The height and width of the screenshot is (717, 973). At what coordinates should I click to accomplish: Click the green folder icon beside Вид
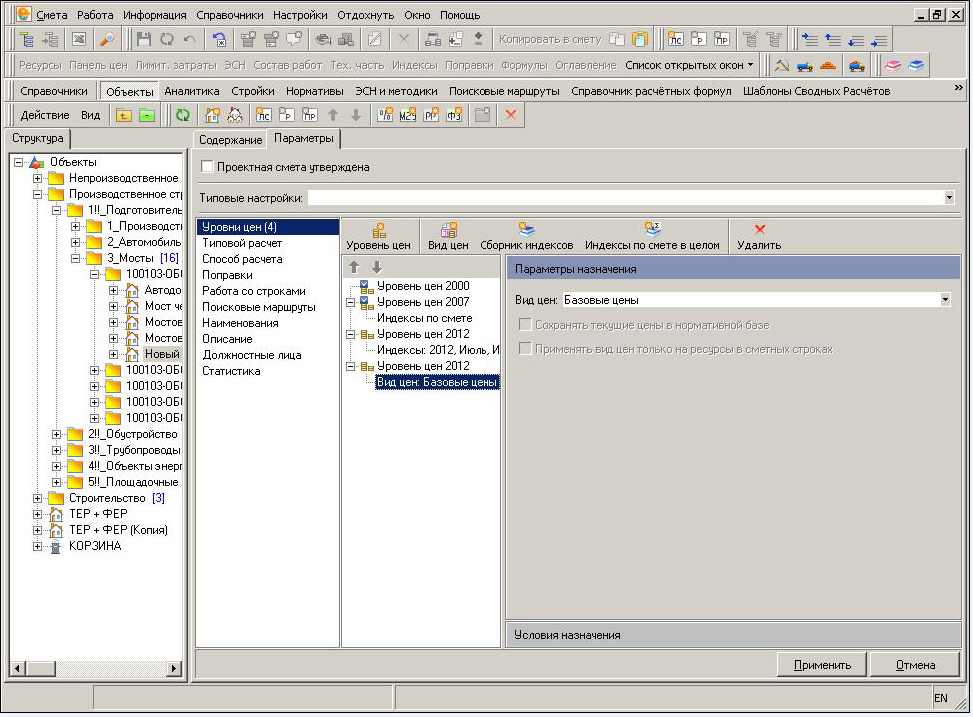(146, 115)
